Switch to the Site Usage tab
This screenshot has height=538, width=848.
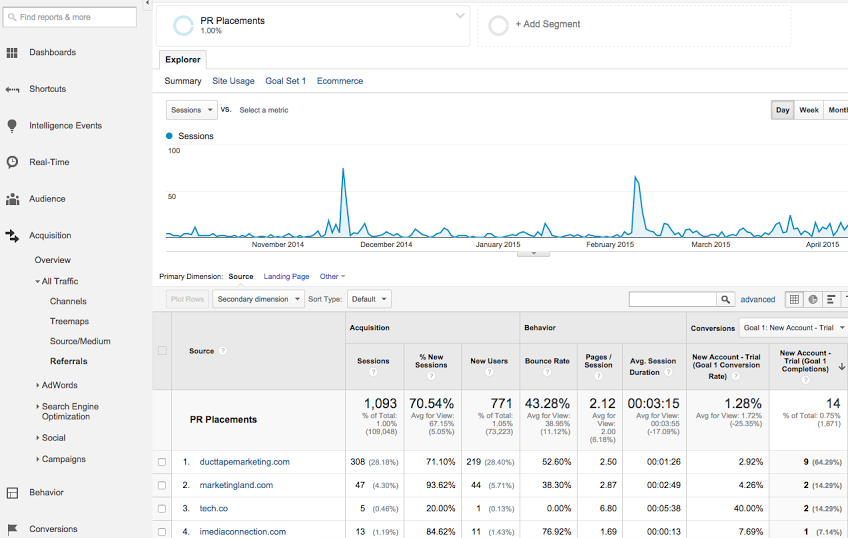(233, 81)
